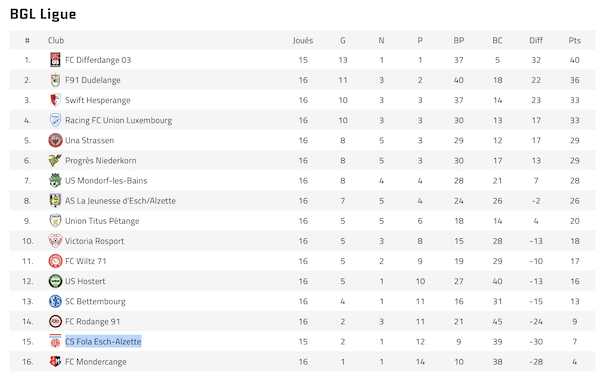Image resolution: width=600 pixels, height=378 pixels.
Task: Click the BGL Ligue heading
Action: [x=43, y=14]
